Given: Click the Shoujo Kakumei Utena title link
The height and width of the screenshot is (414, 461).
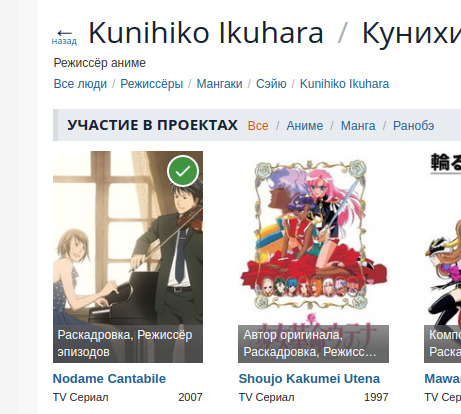Looking at the screenshot, I should coord(309,379).
